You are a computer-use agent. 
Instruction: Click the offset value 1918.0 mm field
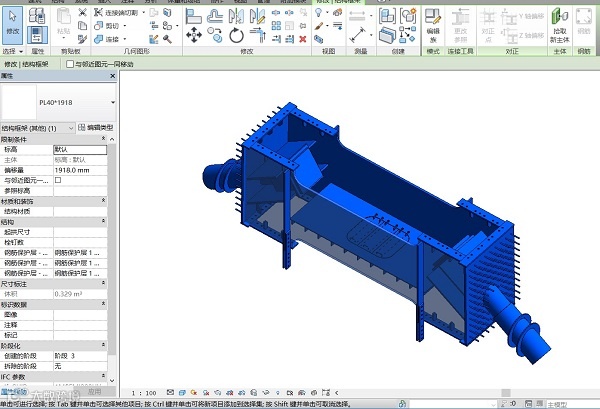pos(80,170)
